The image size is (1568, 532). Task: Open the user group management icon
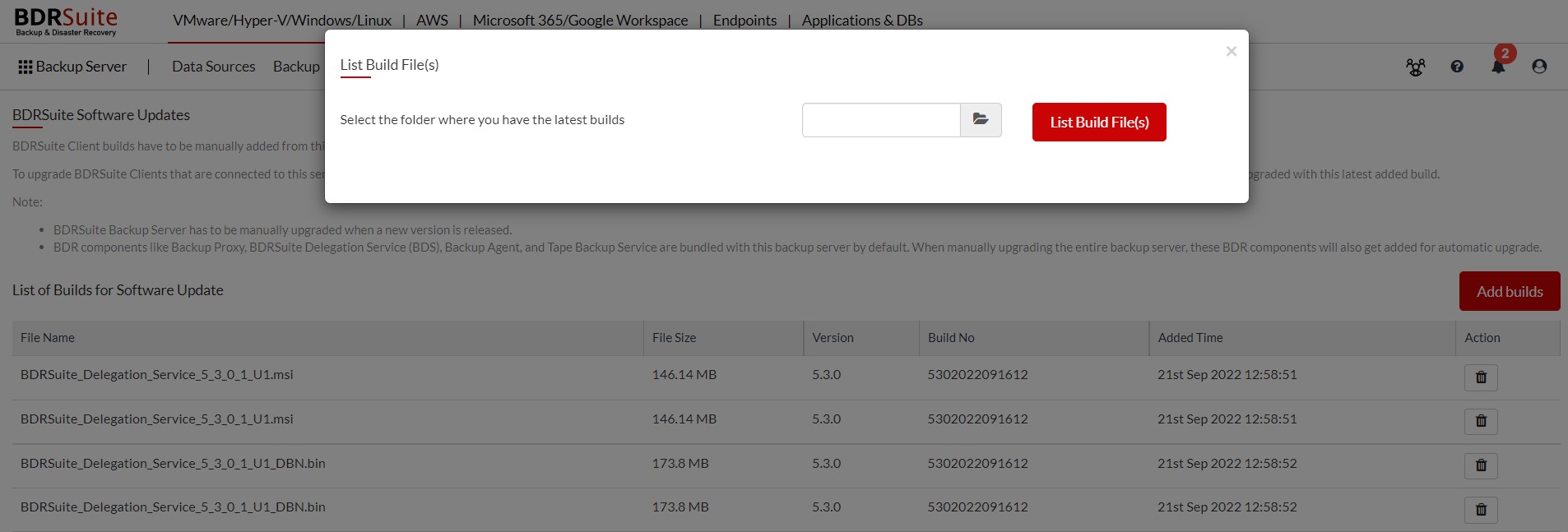tap(1415, 67)
